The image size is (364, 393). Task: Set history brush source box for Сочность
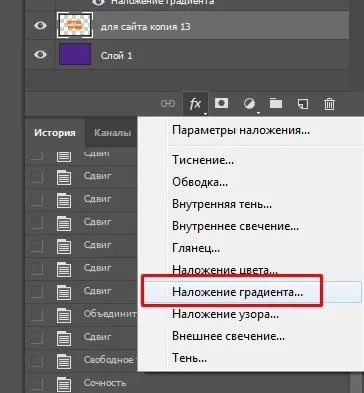(36, 383)
